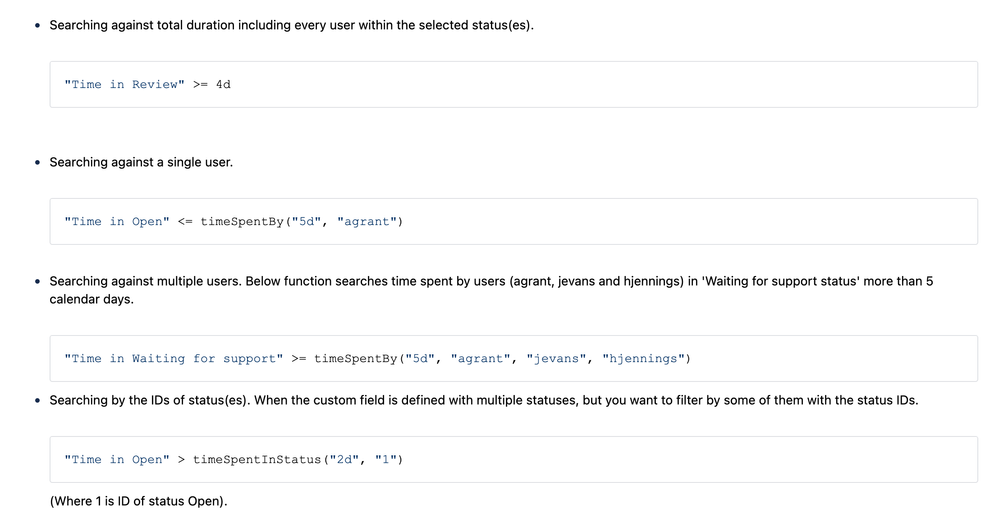This screenshot has width=999, height=515.
Task: Click the 'calendar days.' text line
Action: [93, 299]
